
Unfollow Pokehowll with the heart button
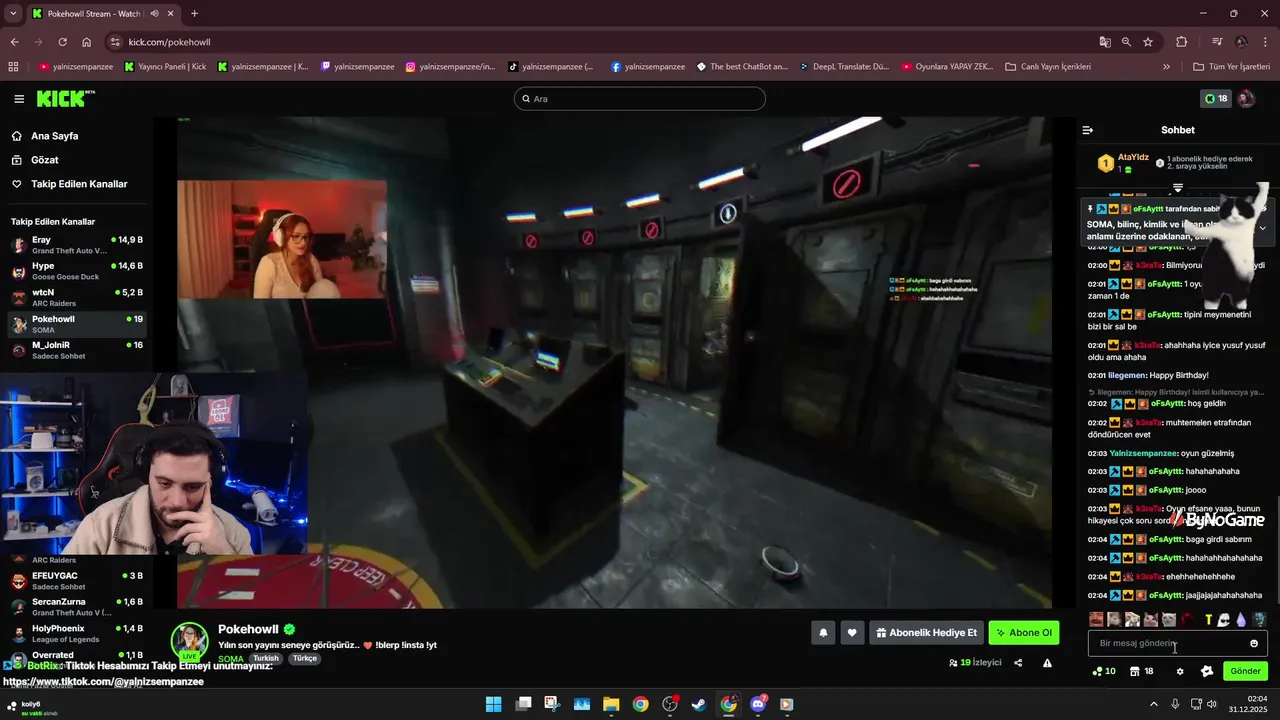(x=852, y=632)
